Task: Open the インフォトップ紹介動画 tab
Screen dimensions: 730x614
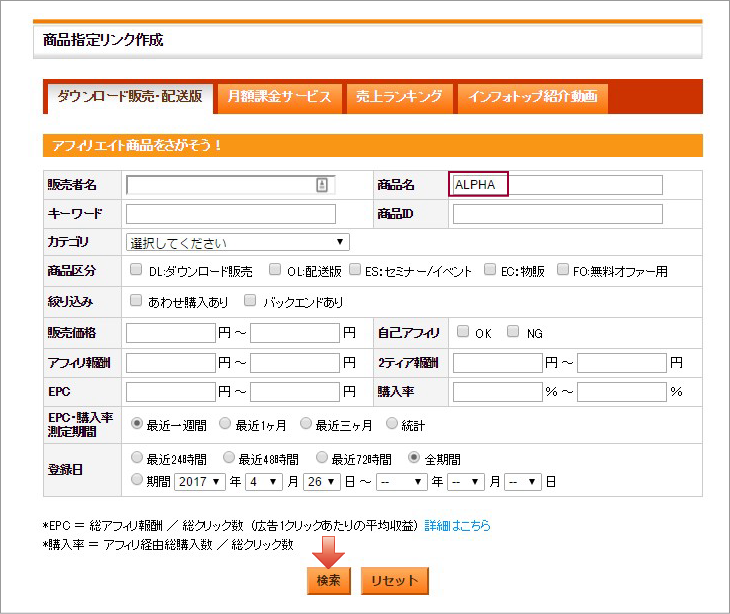Action: coord(532,97)
